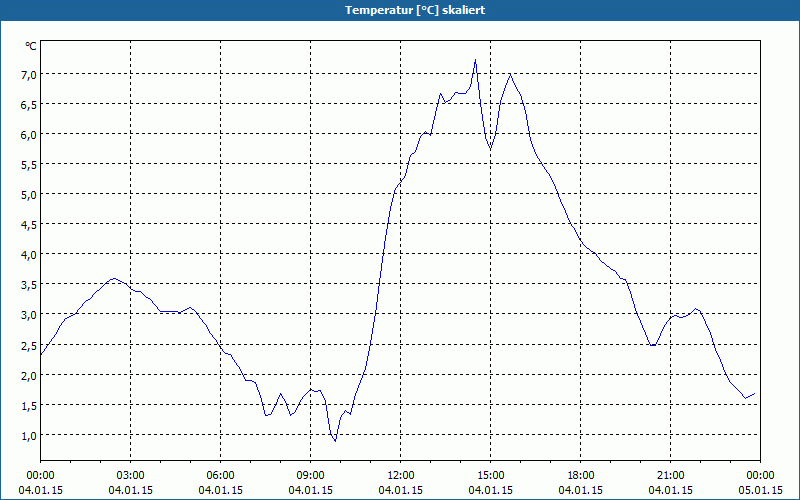Select the 4,0 y-axis label
The image size is (800, 500).
(x=30, y=255)
